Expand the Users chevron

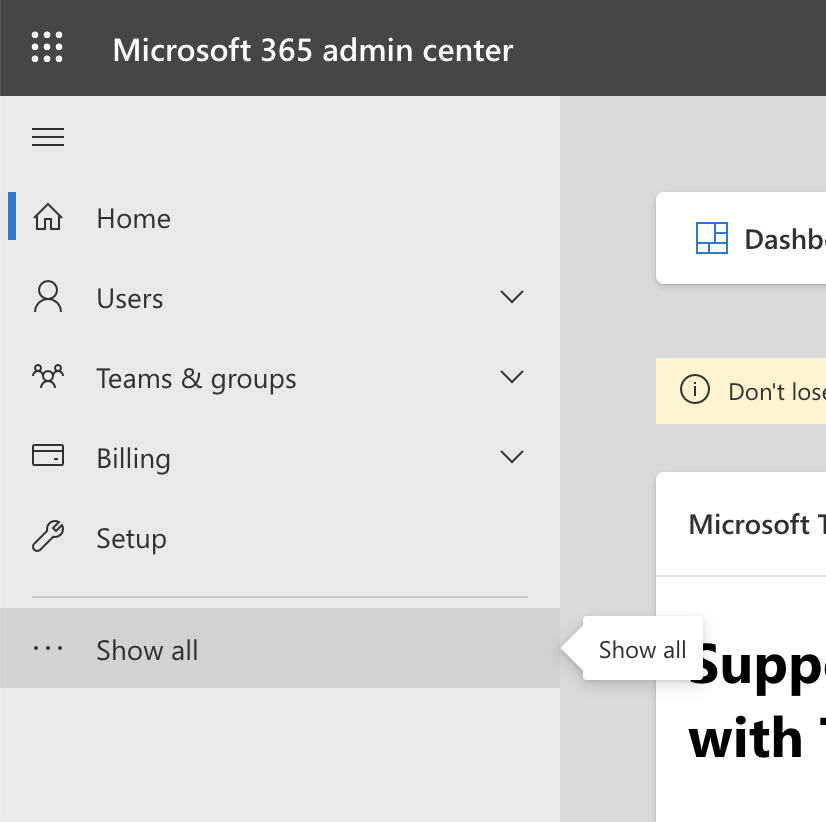coord(512,297)
